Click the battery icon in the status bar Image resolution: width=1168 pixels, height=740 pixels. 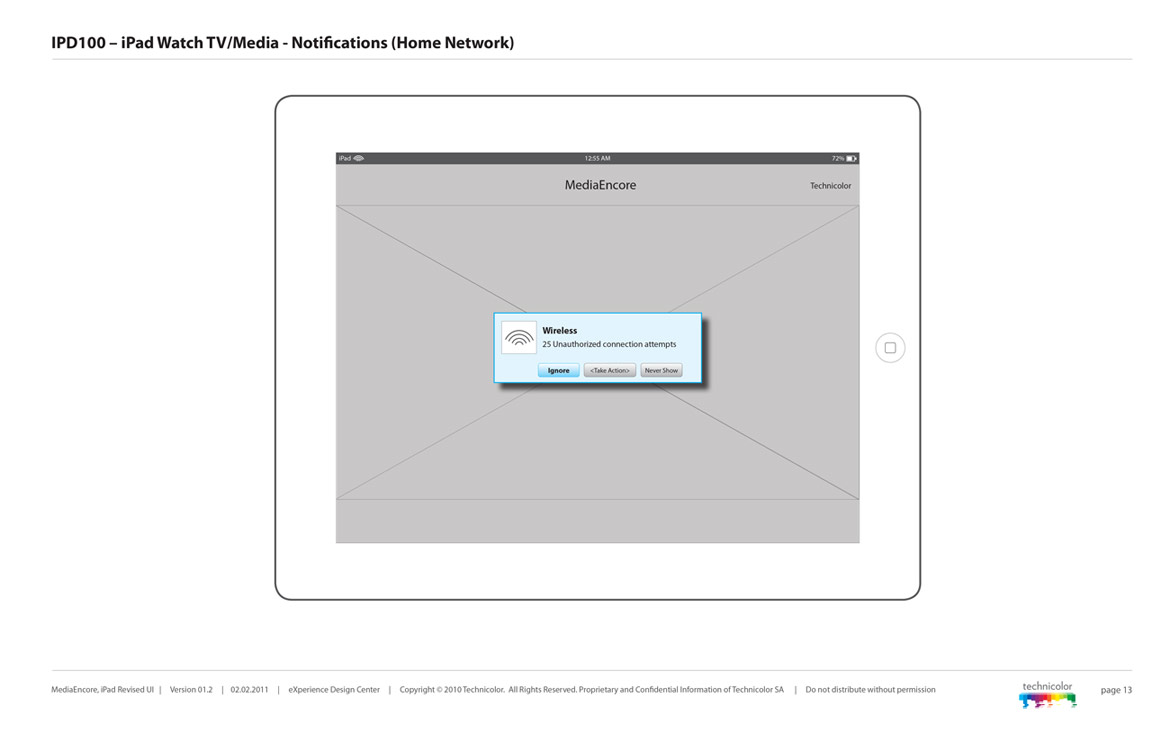(851, 159)
